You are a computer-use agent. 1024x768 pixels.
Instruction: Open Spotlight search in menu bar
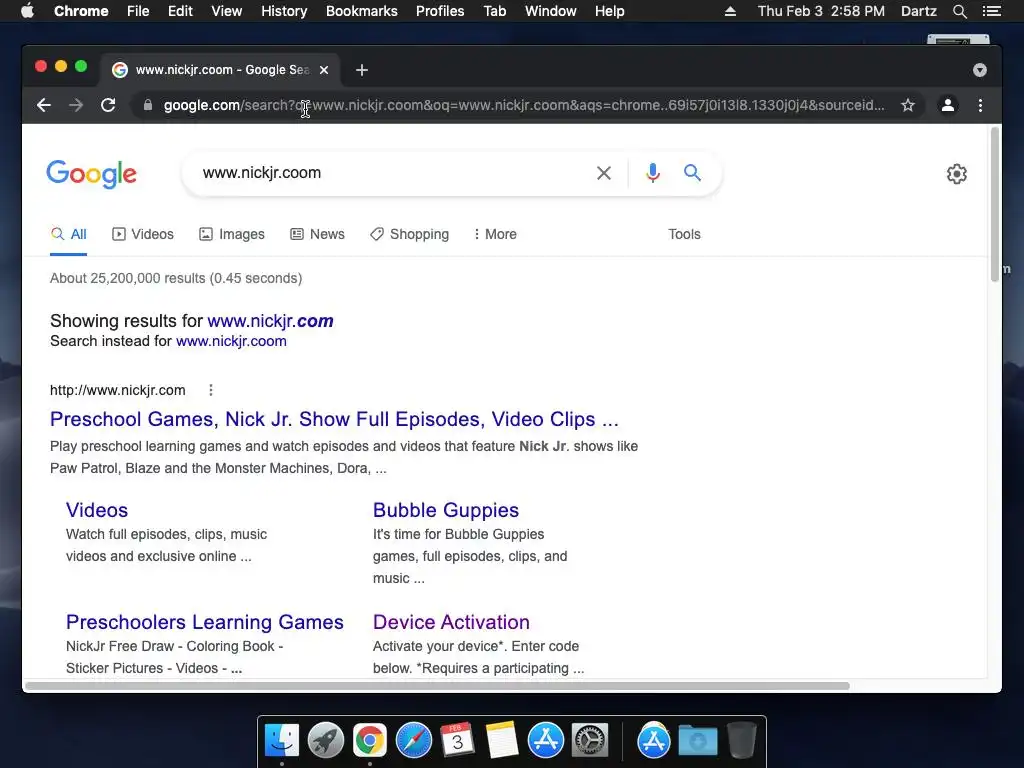point(959,11)
